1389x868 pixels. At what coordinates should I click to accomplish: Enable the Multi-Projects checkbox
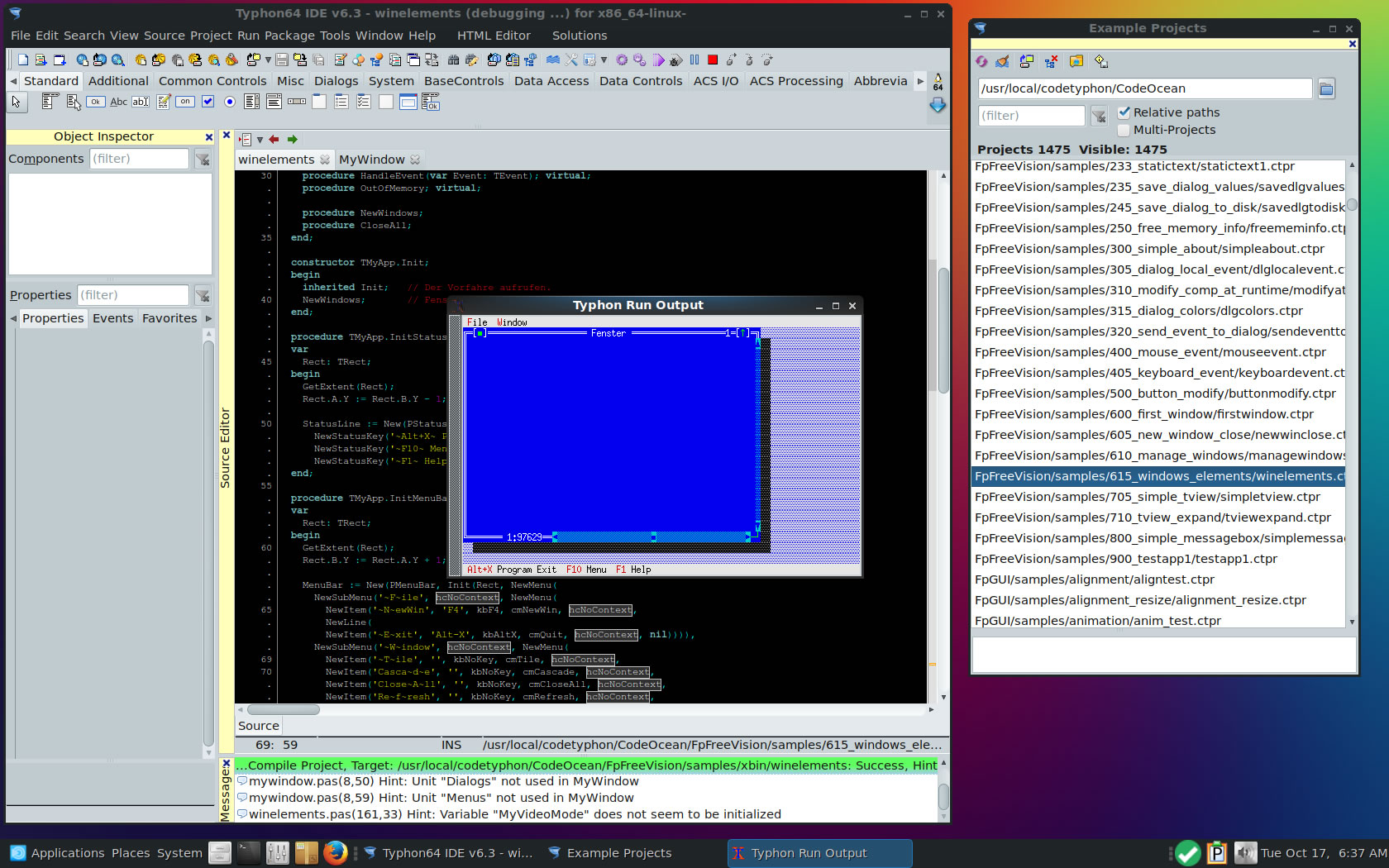pos(1124,130)
